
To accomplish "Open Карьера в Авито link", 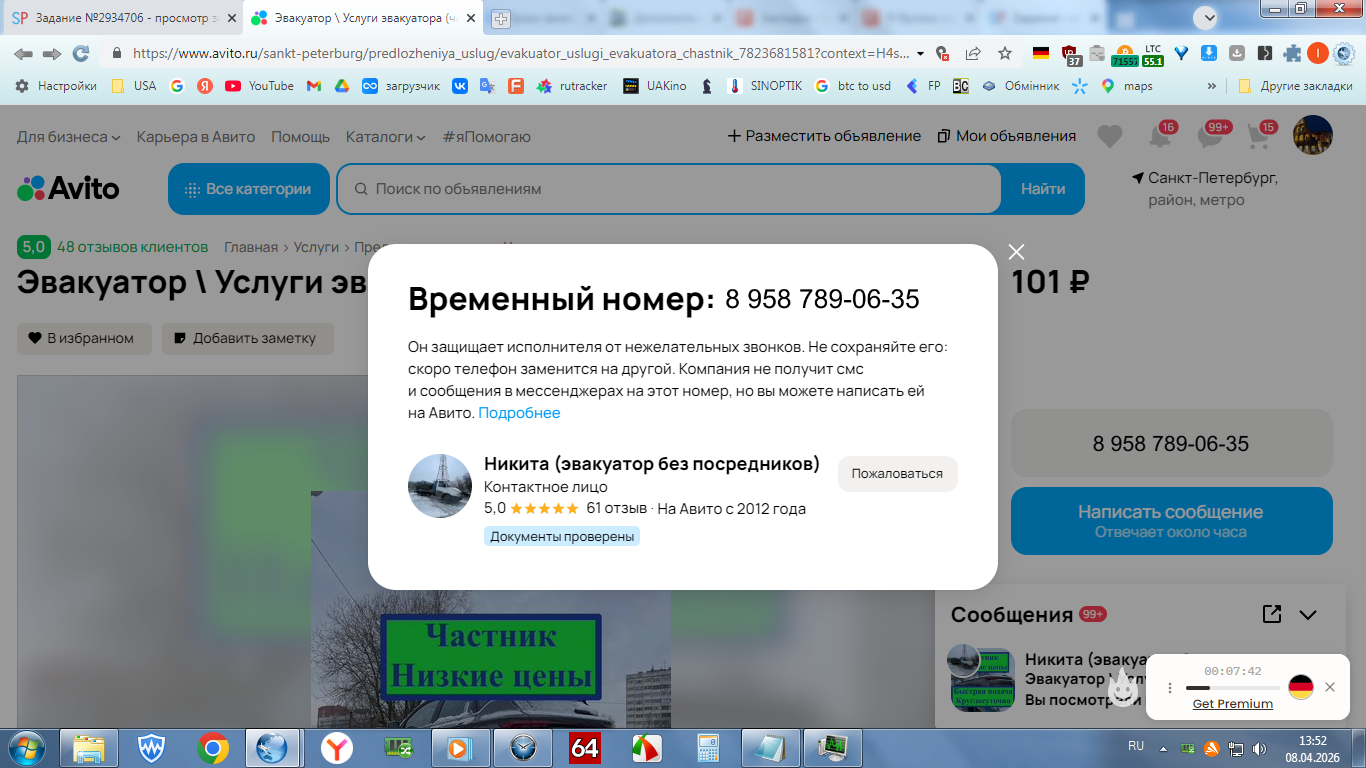I will tap(196, 136).
